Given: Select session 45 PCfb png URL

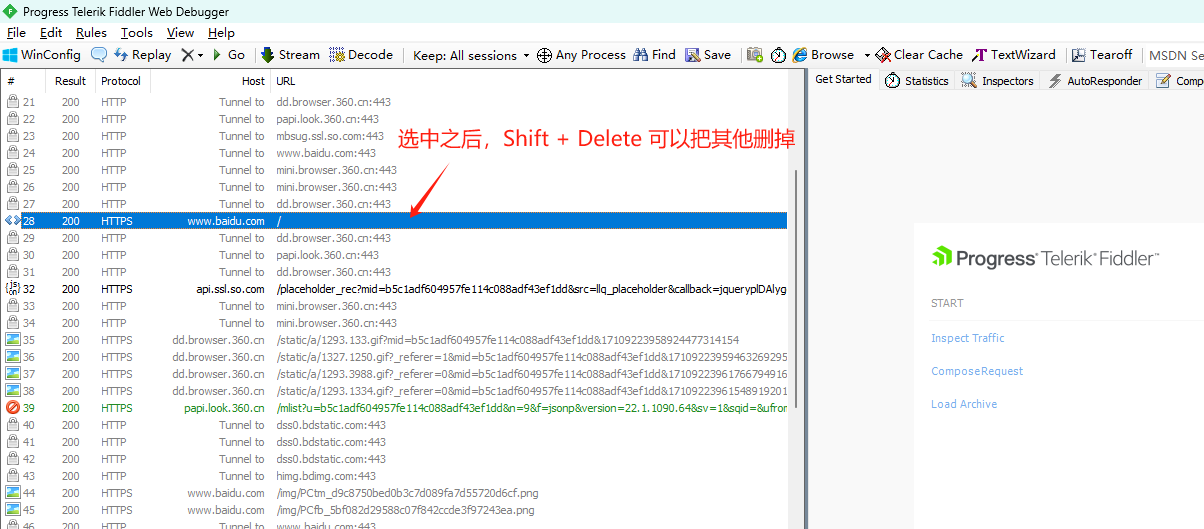Looking at the screenshot, I should (x=407, y=510).
